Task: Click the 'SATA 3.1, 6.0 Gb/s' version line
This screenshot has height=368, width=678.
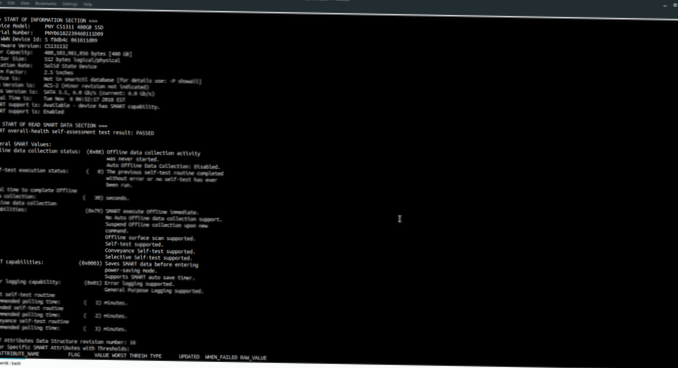Action: tap(99, 93)
